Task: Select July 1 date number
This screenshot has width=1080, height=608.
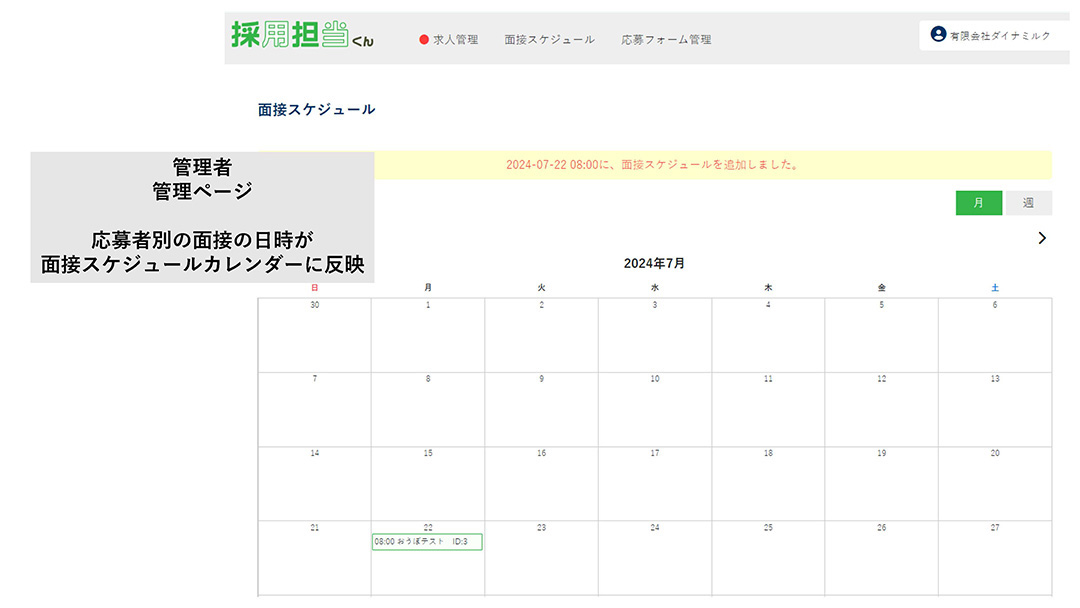Action: click(428, 305)
